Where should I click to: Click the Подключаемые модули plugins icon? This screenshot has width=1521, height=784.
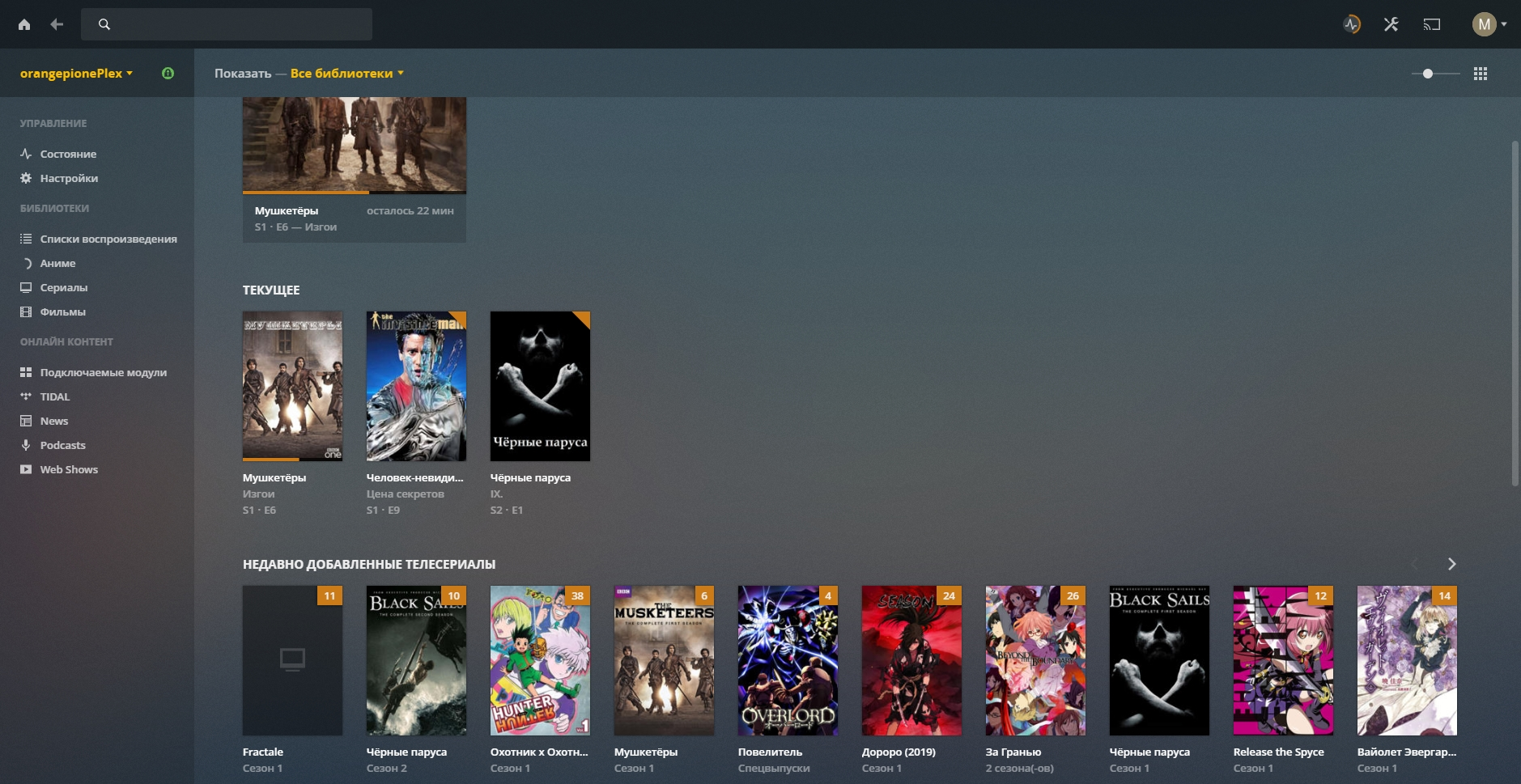point(26,372)
